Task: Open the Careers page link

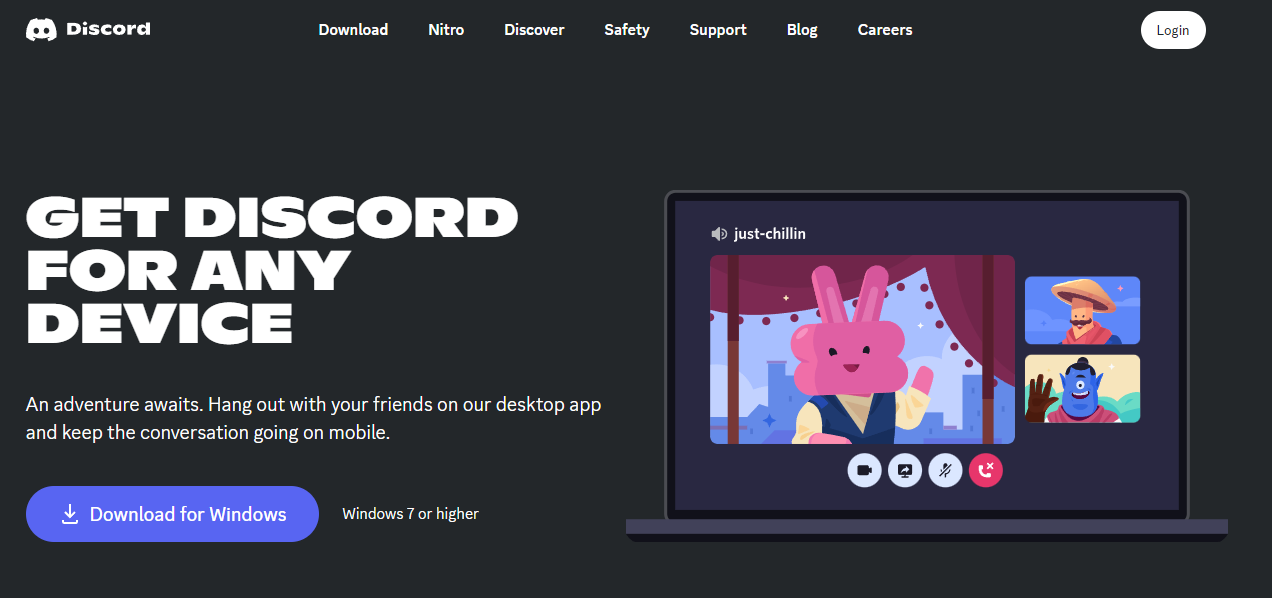Action: pyautogui.click(x=885, y=30)
